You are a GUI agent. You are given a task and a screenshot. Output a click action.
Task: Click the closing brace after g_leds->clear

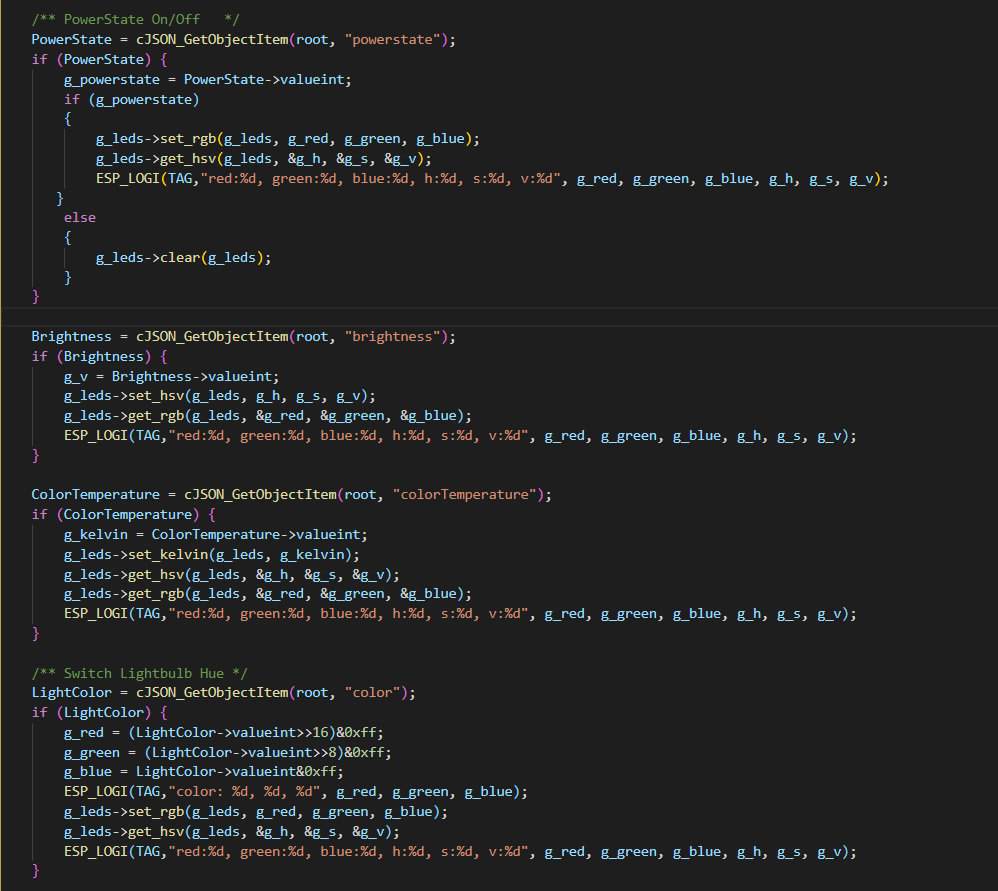click(x=67, y=277)
